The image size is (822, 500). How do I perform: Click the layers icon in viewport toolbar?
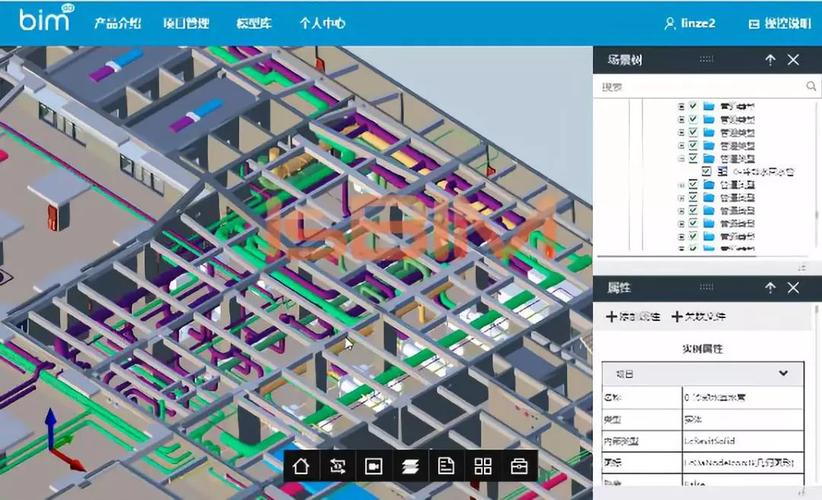[x=410, y=466]
